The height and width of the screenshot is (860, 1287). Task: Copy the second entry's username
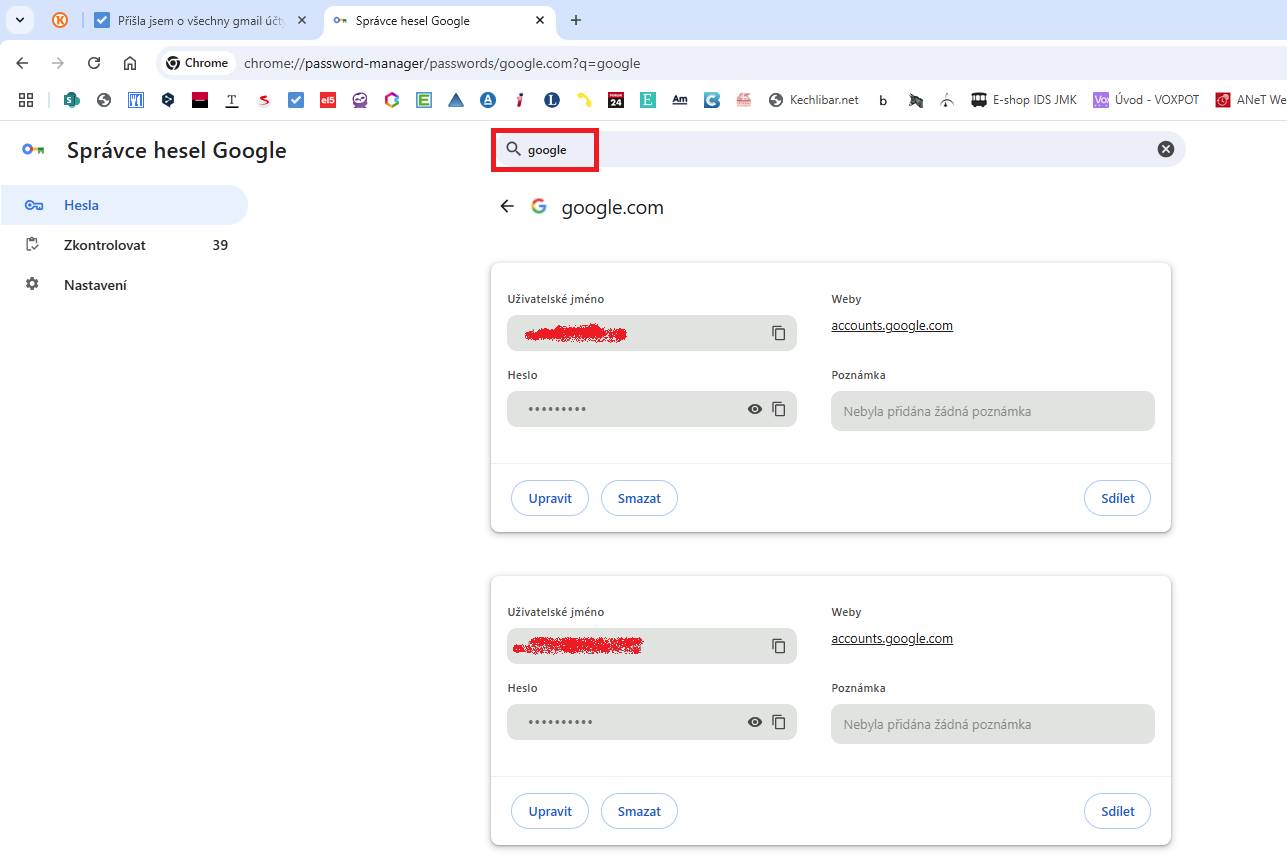(x=779, y=646)
